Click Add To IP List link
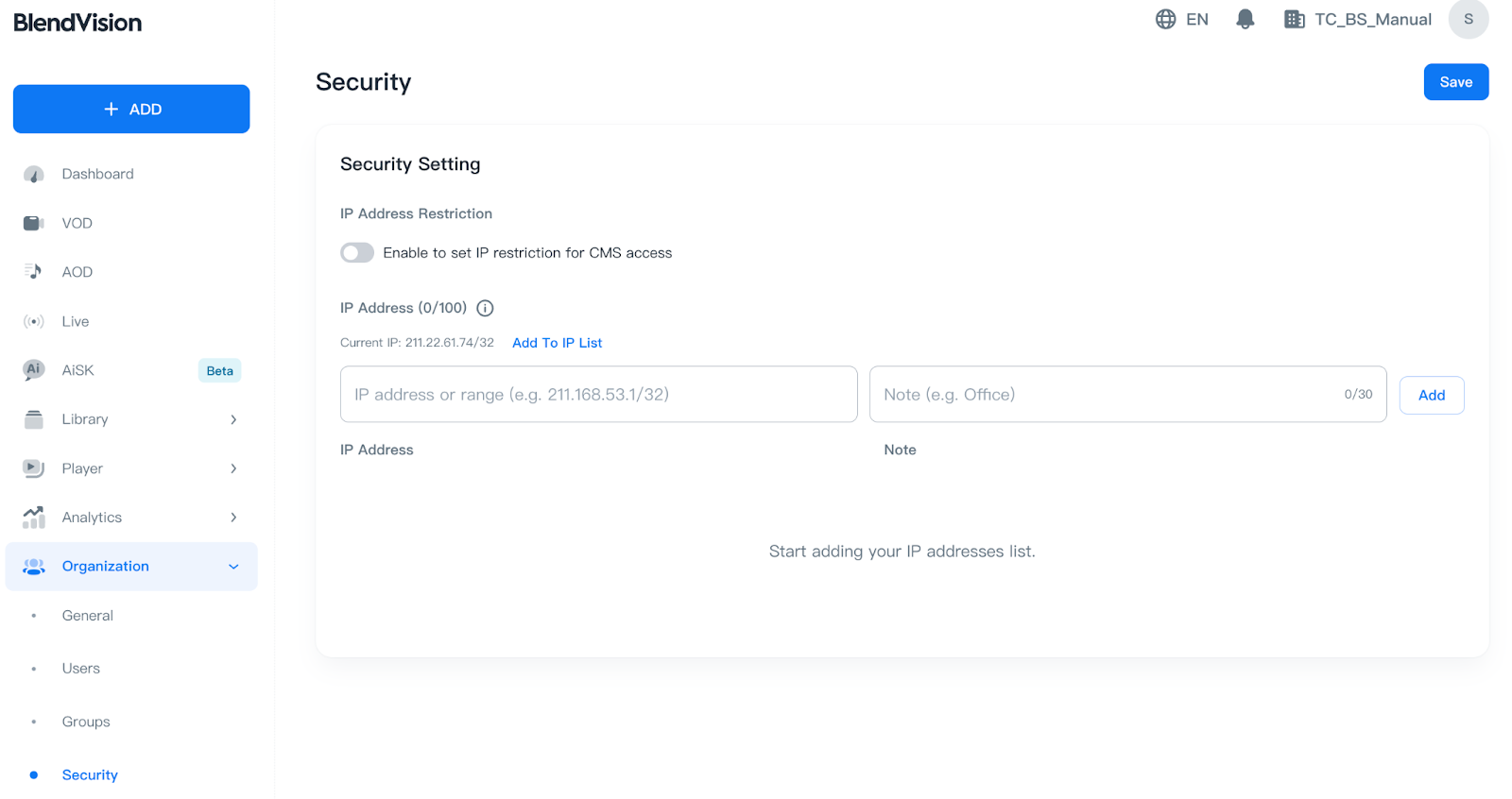Screen dimensions: 1512x799 click(x=557, y=342)
